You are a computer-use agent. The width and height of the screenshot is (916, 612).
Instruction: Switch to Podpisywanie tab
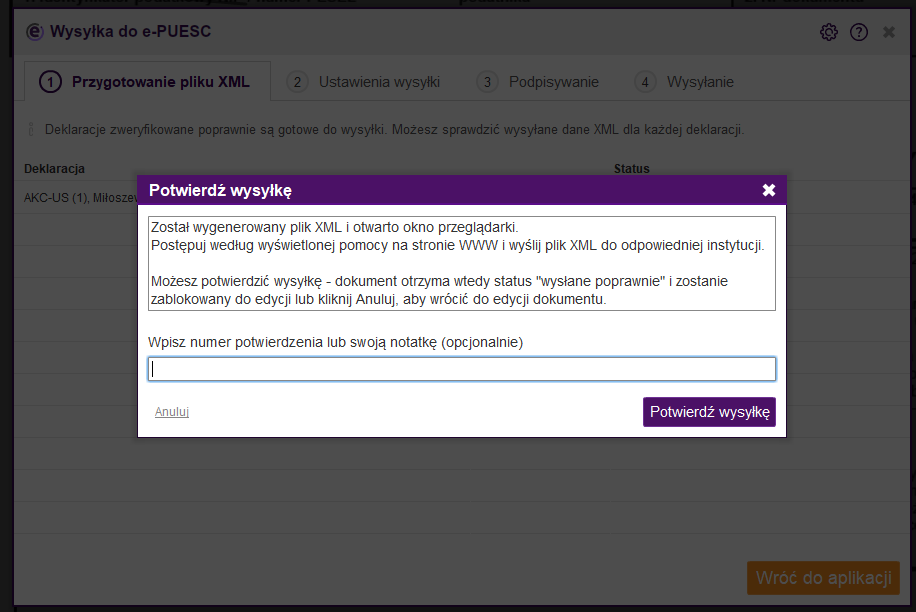[538, 82]
